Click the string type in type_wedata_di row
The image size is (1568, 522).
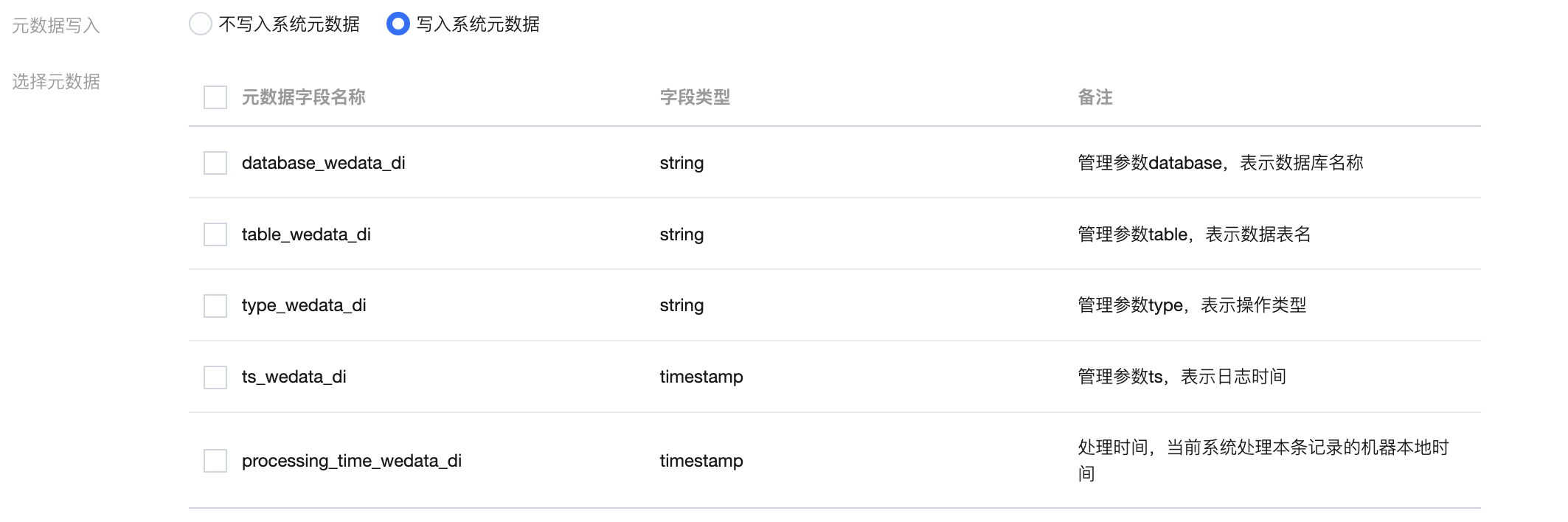[x=681, y=305]
